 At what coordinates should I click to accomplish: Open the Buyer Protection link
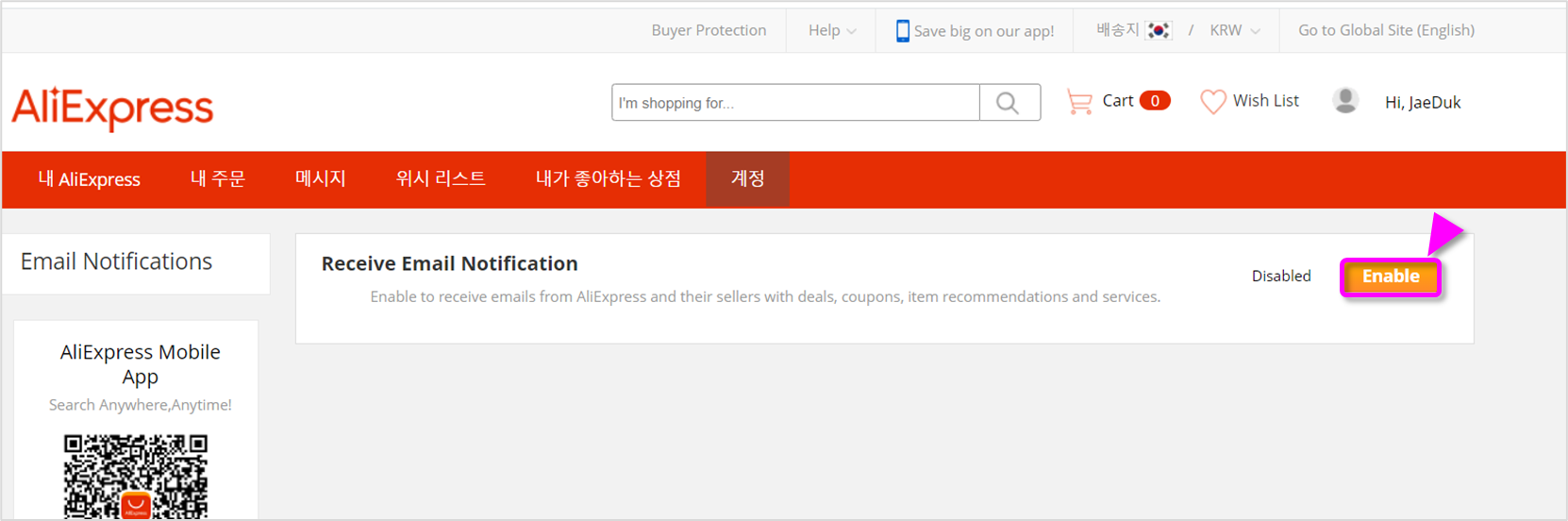tap(709, 30)
